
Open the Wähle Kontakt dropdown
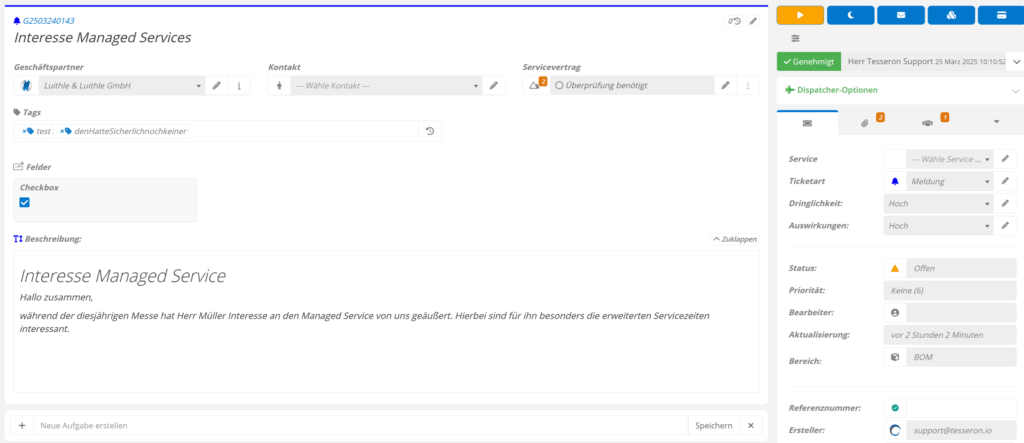(x=387, y=86)
